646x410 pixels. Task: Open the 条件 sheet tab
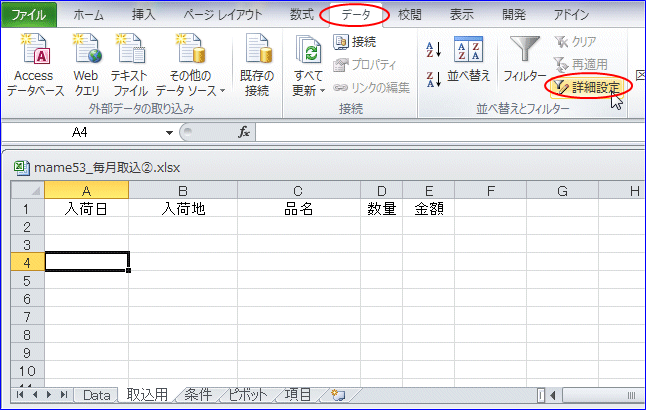pos(198,395)
